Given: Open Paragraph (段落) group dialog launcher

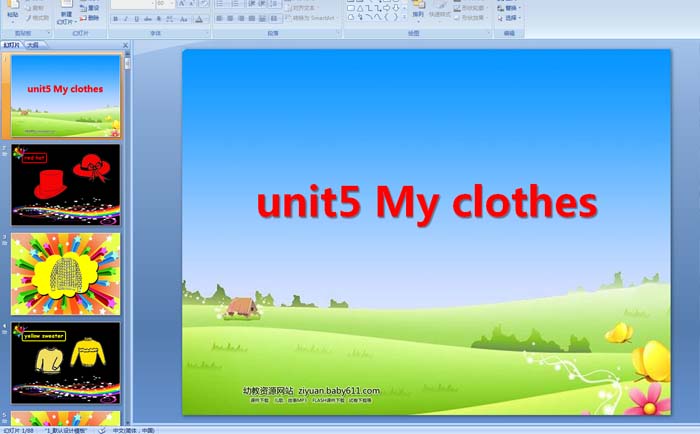Looking at the screenshot, I should click(338, 33).
